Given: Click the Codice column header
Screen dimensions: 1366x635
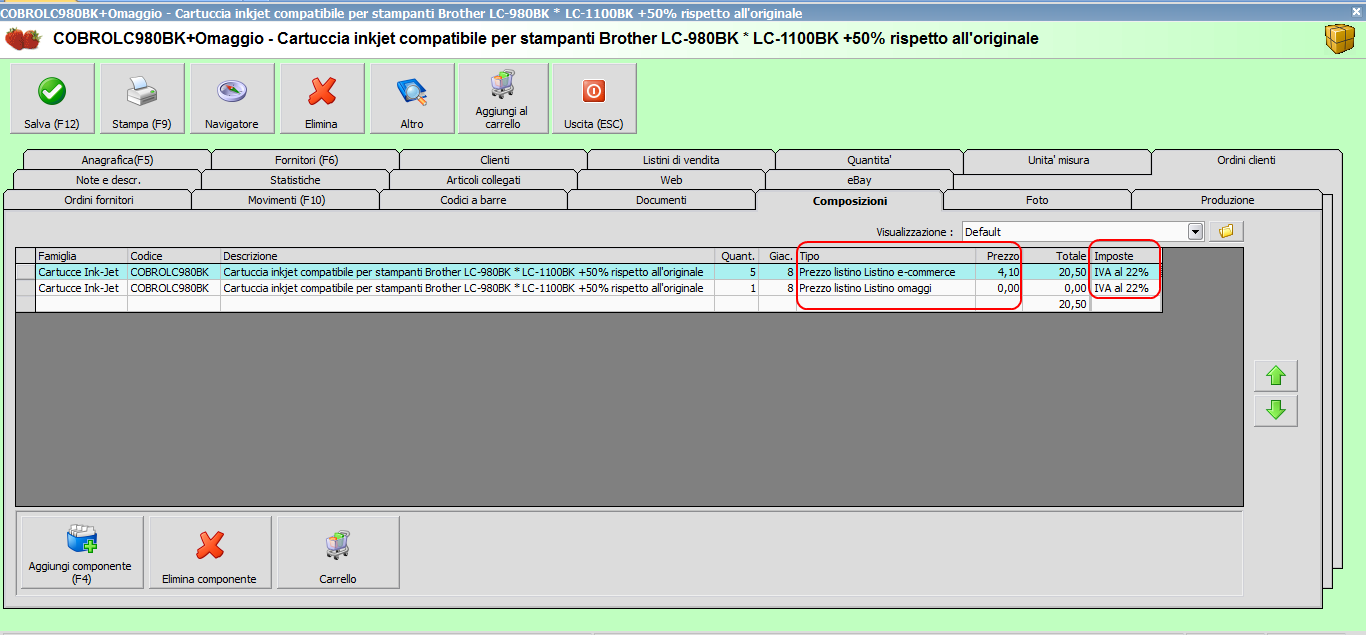Looking at the screenshot, I should 174,256.
